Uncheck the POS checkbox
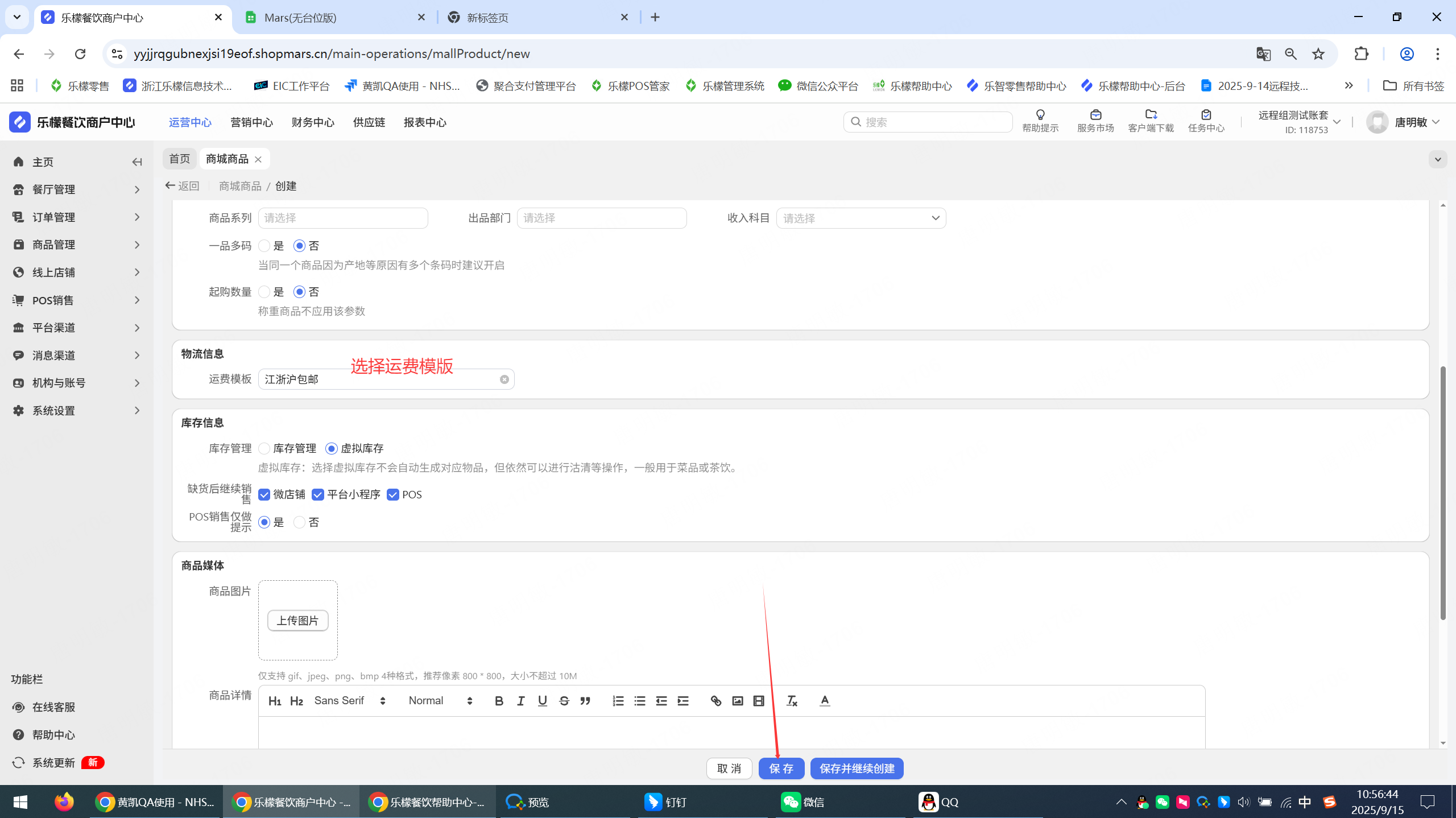The image size is (1456, 818). [x=393, y=494]
